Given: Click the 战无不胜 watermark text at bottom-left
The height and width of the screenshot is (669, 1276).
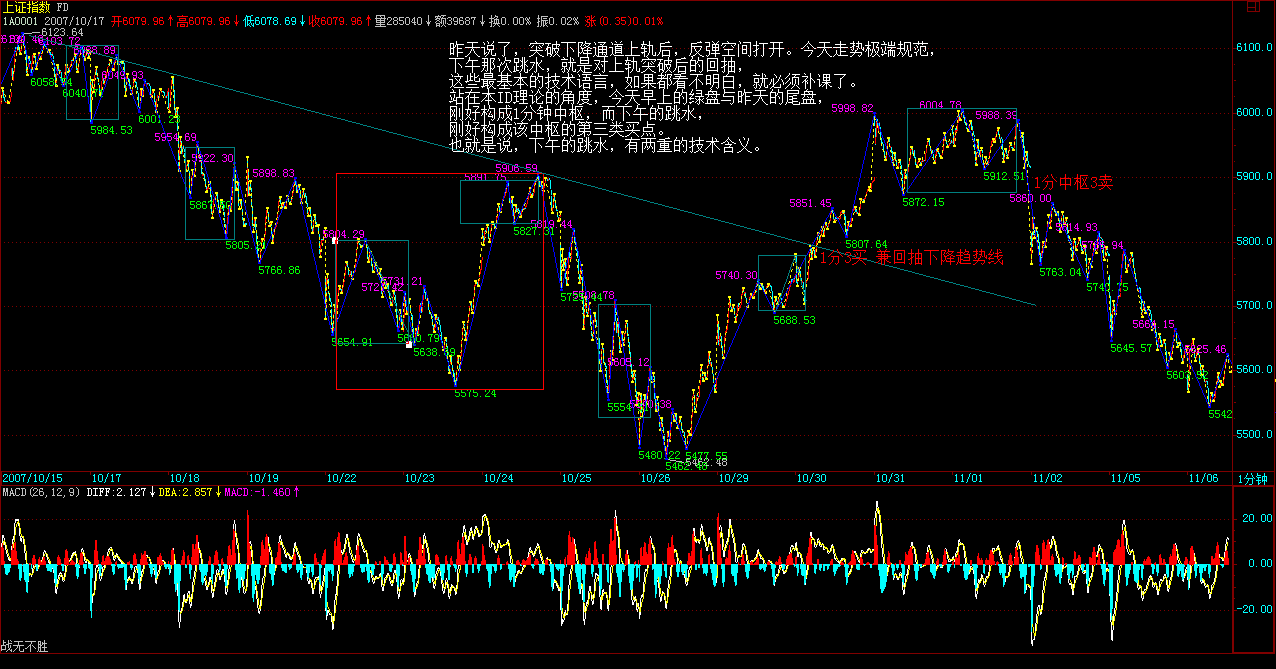Looking at the screenshot, I should pyautogui.click(x=24, y=647).
